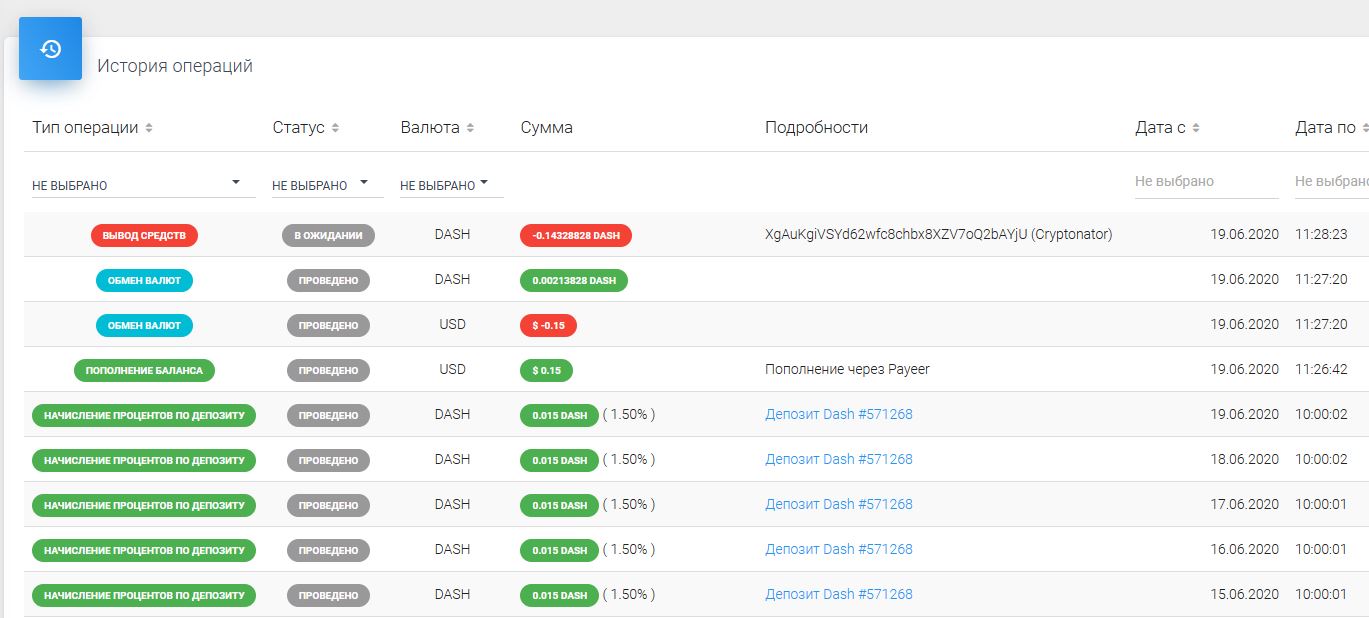Click the history clock icon tile
Viewport: 1369px width, 618px height.
(x=50, y=49)
